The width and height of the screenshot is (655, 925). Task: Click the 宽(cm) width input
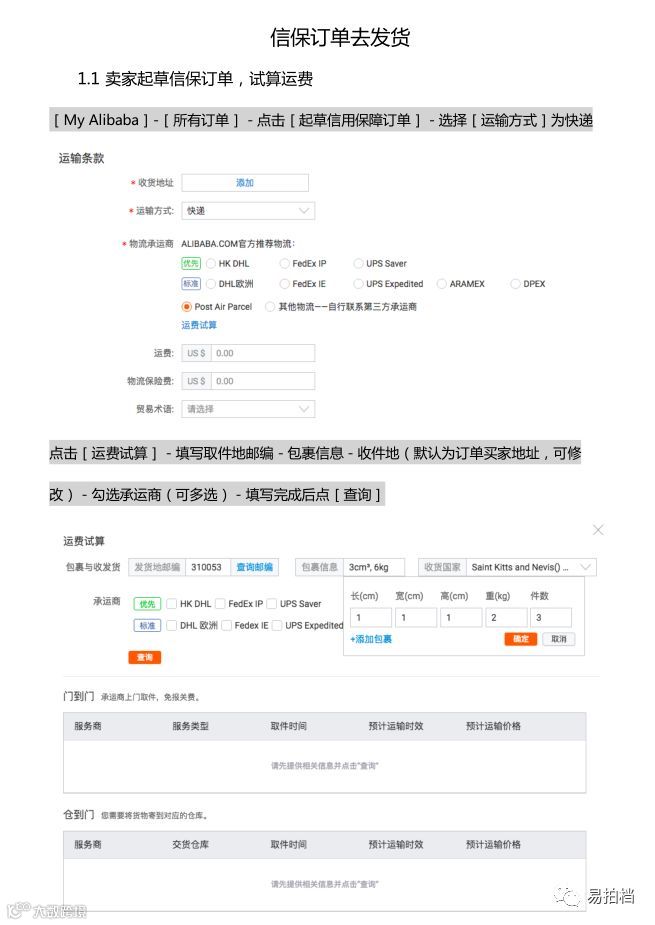(416, 618)
